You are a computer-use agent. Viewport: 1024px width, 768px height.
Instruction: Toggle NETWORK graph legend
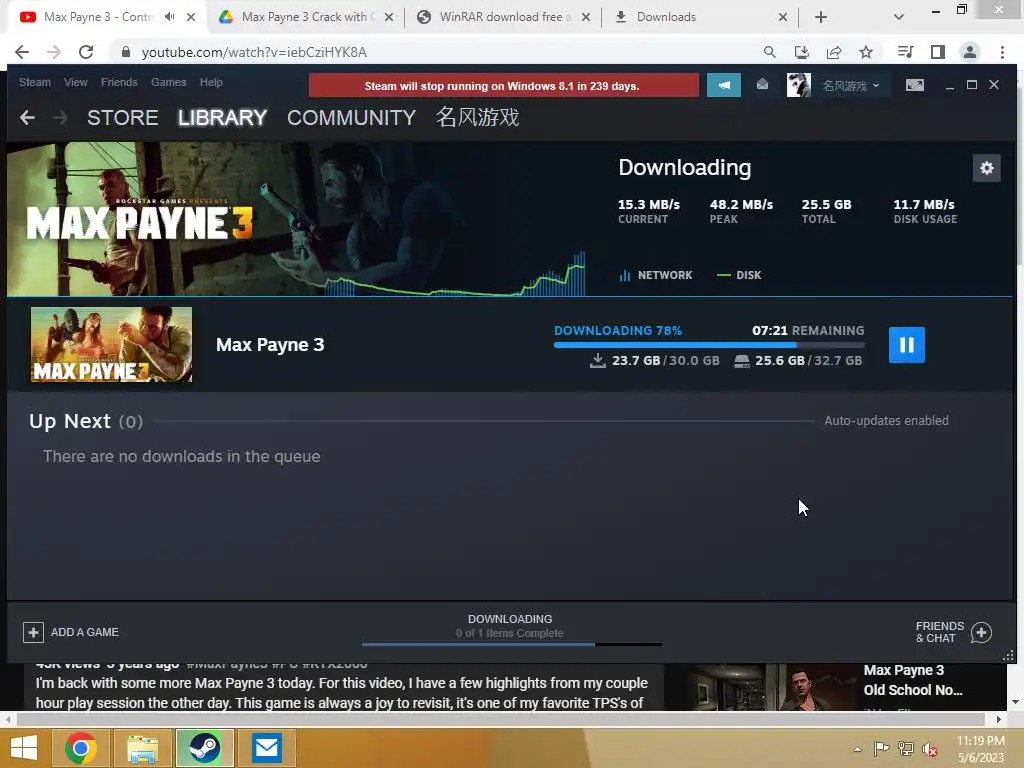coord(656,275)
